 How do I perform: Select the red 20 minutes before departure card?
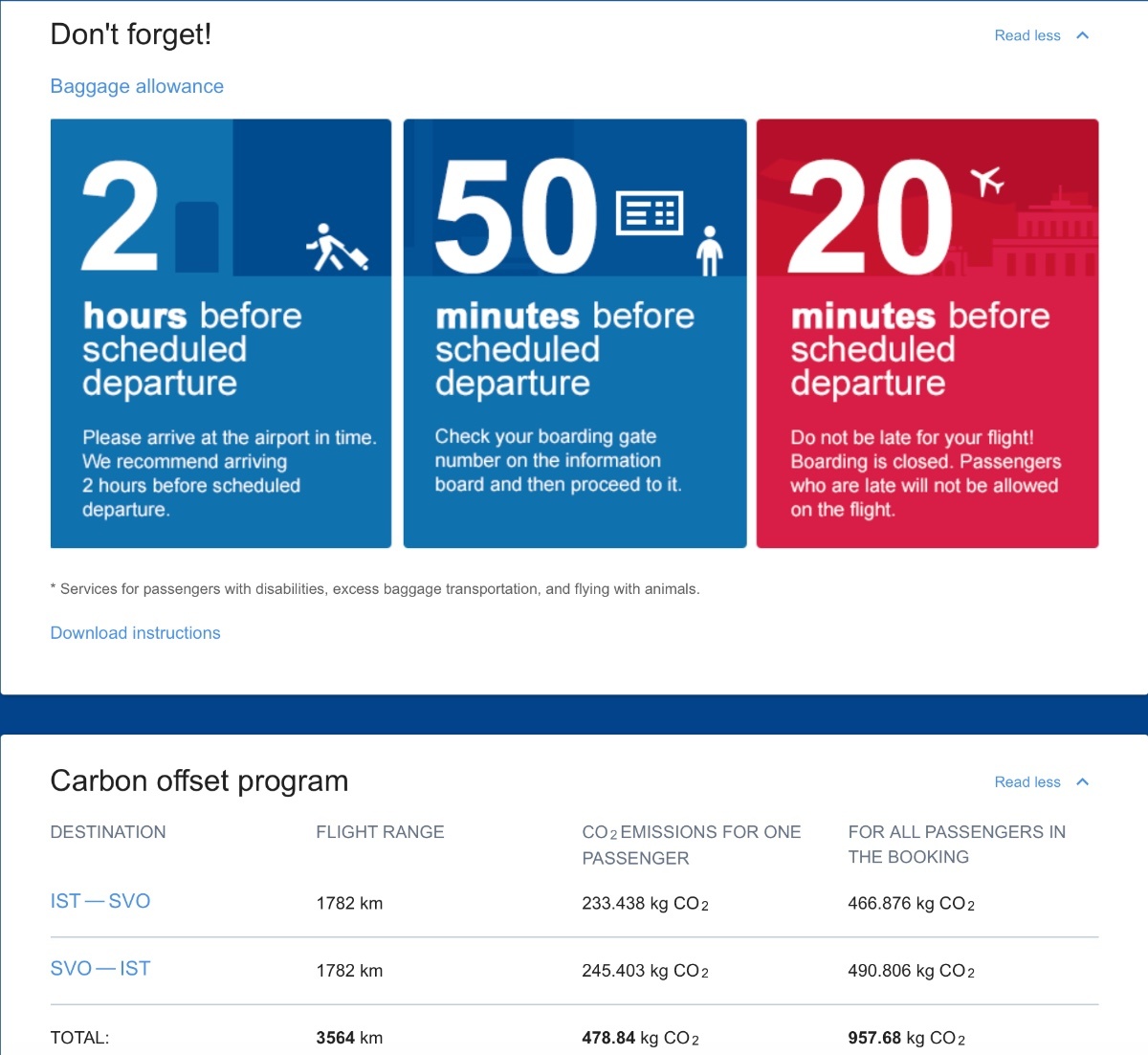coord(927,333)
